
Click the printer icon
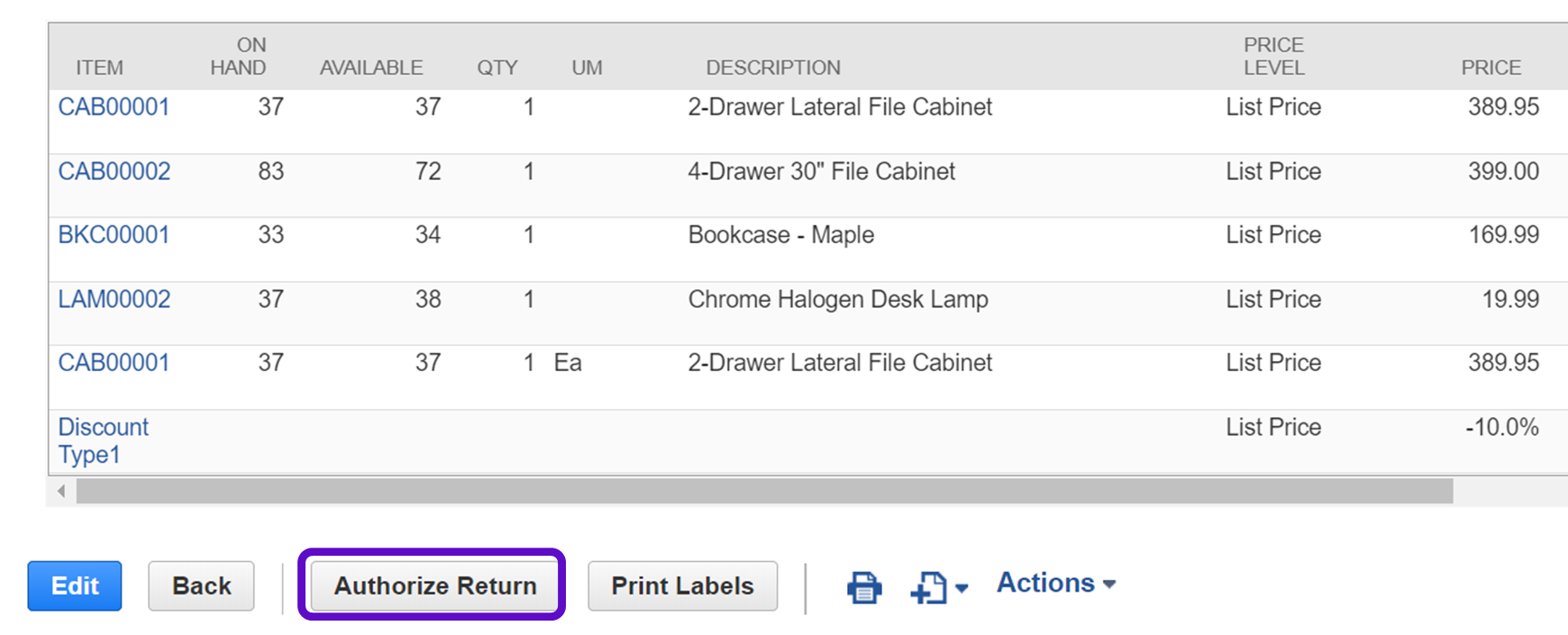(863, 587)
